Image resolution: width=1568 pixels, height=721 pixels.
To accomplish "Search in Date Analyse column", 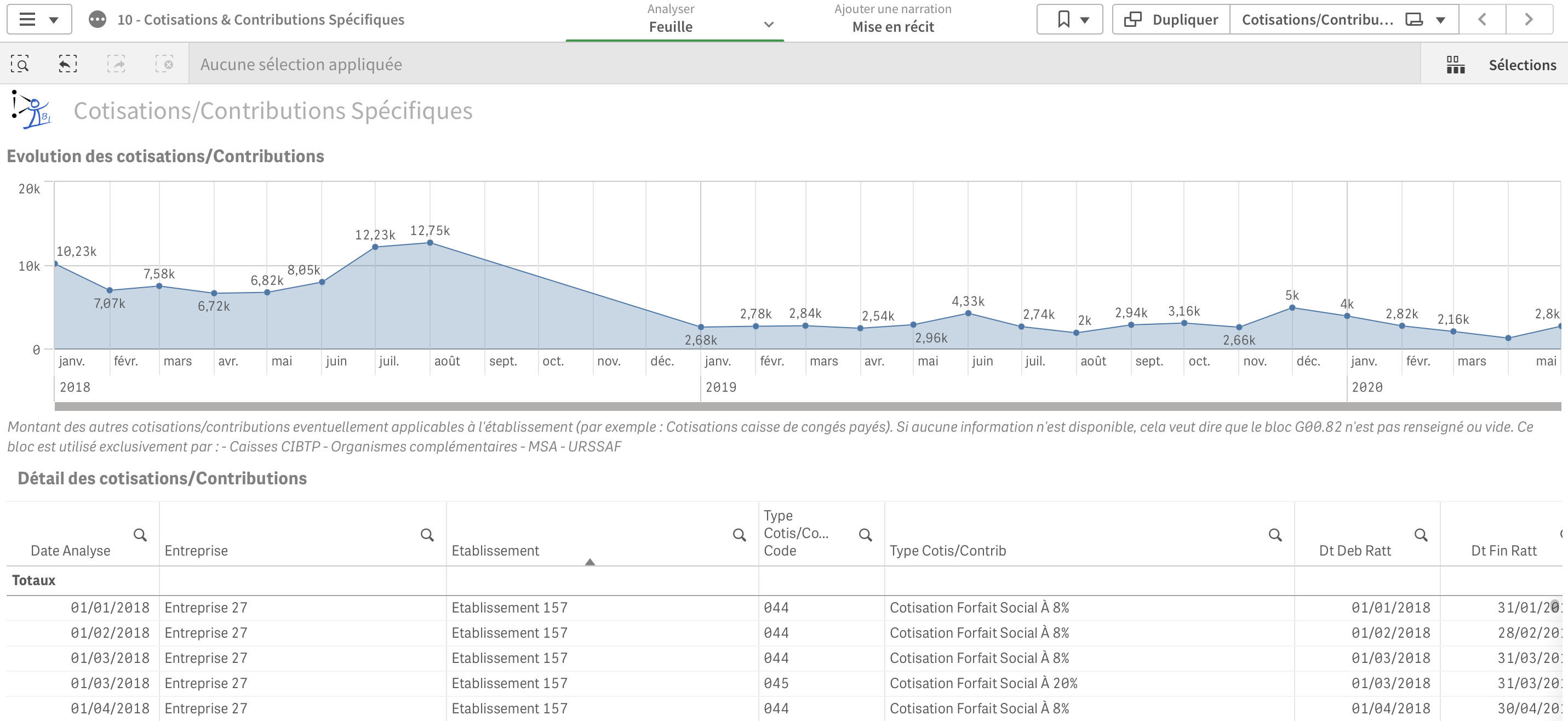I will [140, 535].
